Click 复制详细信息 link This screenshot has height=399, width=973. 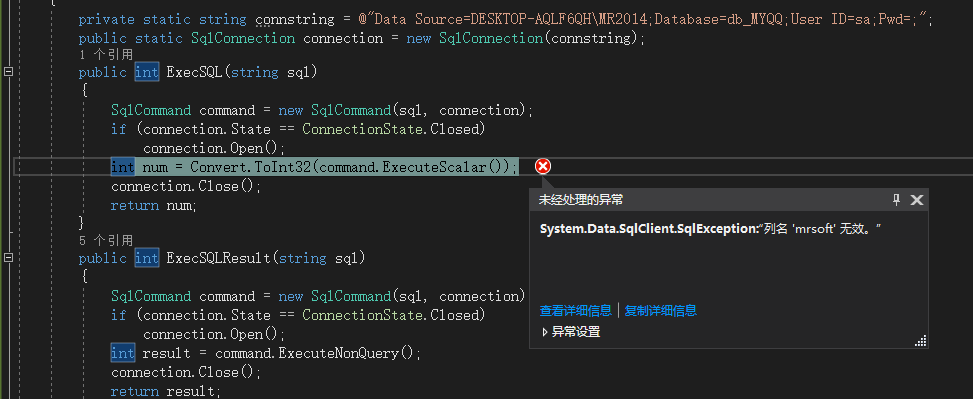tap(660, 310)
